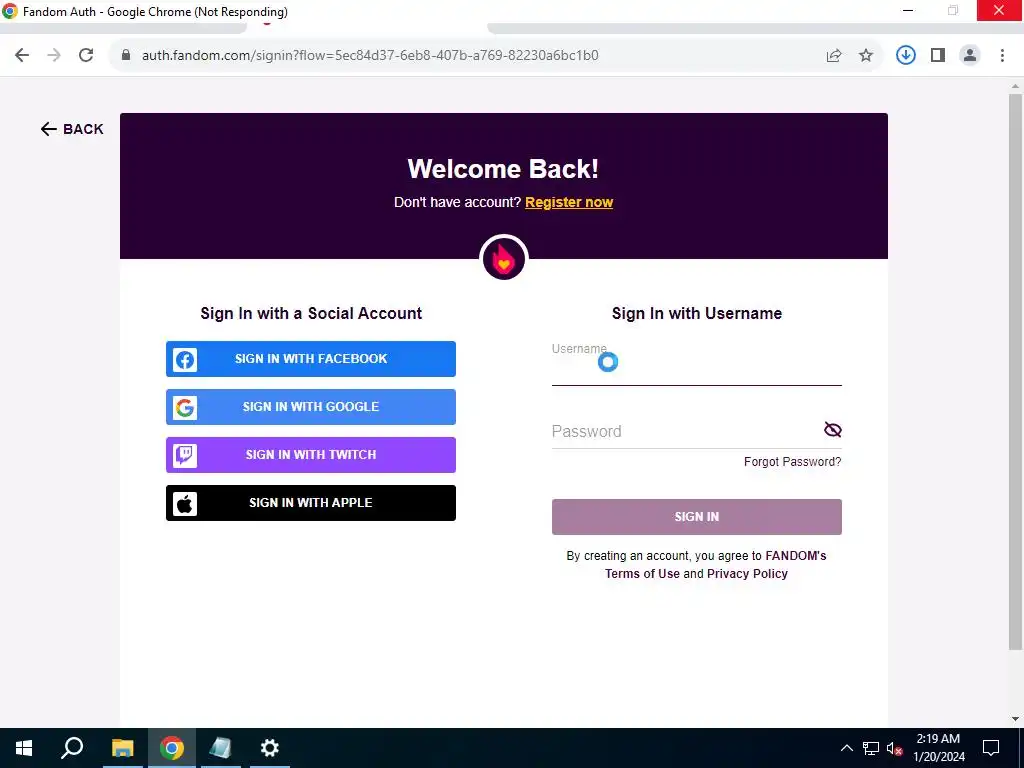
Task: Click the scrollbar up arrow
Action: (1015, 86)
